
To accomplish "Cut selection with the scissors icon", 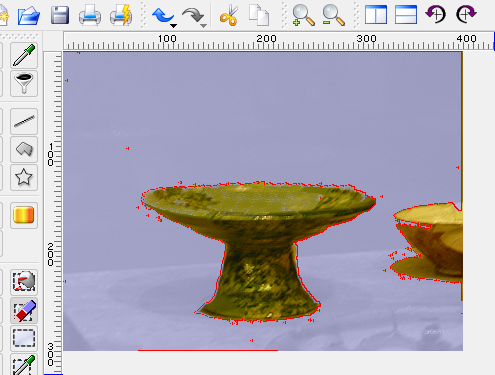I will (229, 15).
